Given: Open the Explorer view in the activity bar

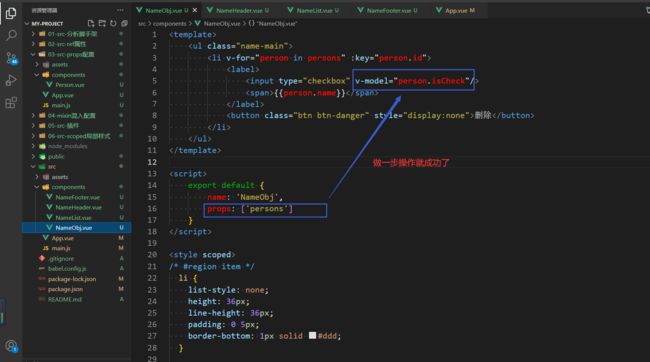Looking at the screenshot, I should click(11, 13).
